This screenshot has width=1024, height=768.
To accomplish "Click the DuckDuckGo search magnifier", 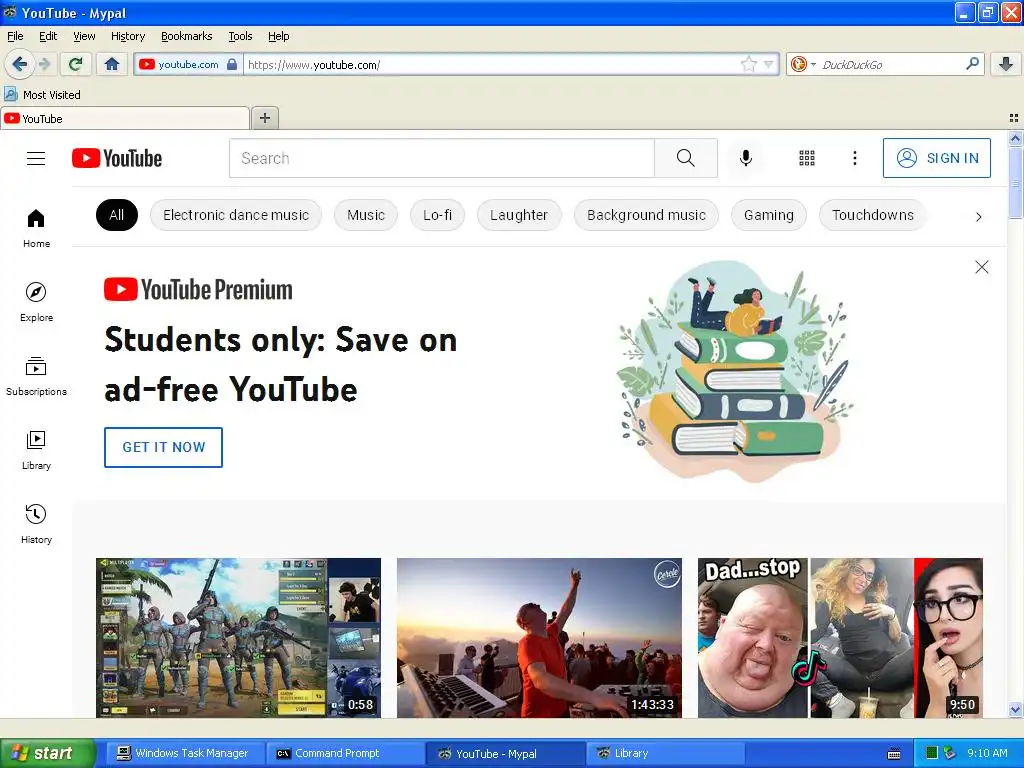I will 972,64.
